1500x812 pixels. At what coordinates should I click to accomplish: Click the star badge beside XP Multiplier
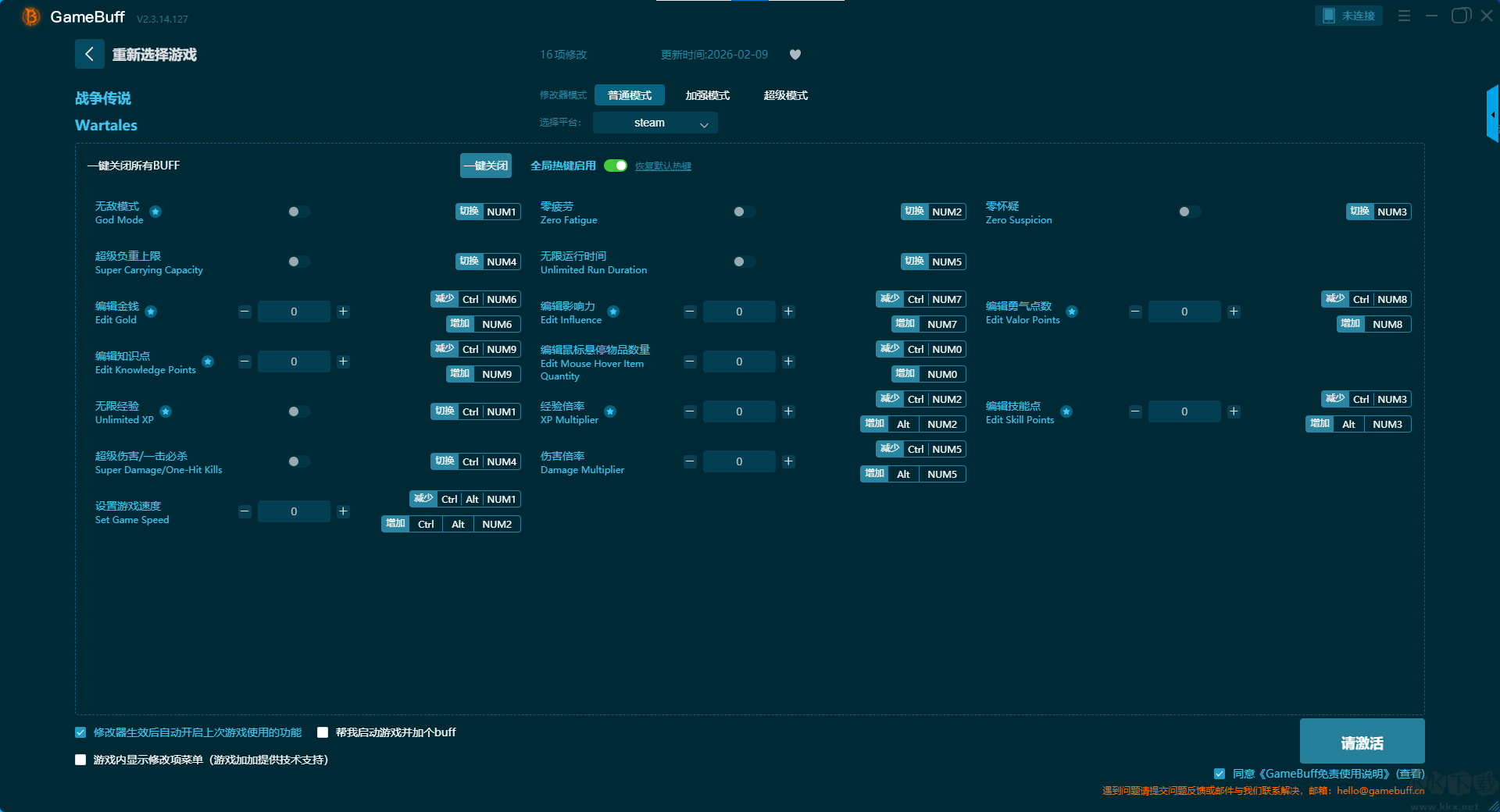pos(610,411)
